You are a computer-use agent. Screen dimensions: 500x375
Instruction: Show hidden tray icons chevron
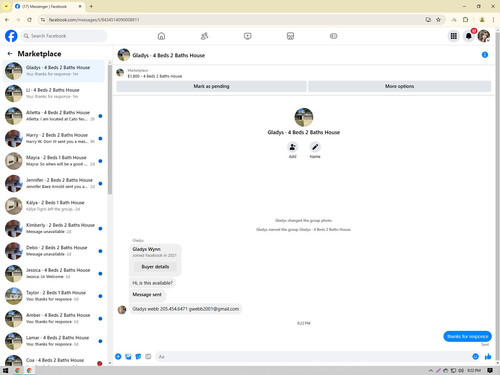[x=431, y=370]
